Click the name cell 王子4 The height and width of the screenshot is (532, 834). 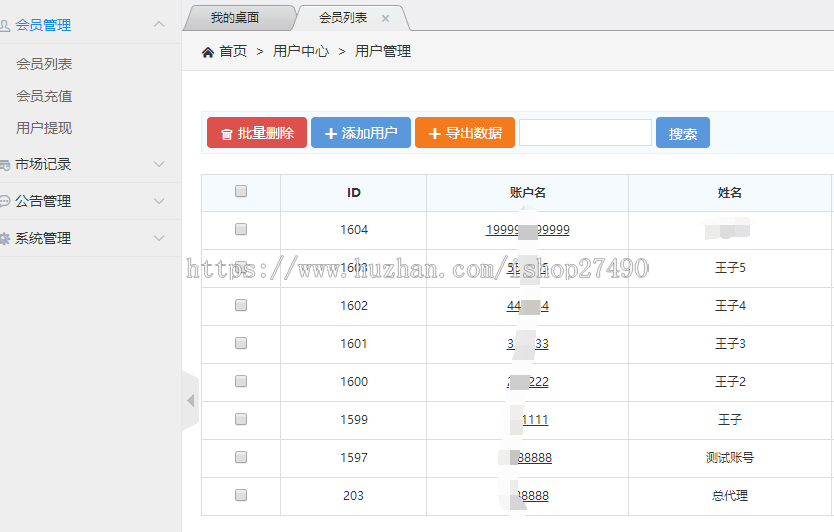(730, 305)
